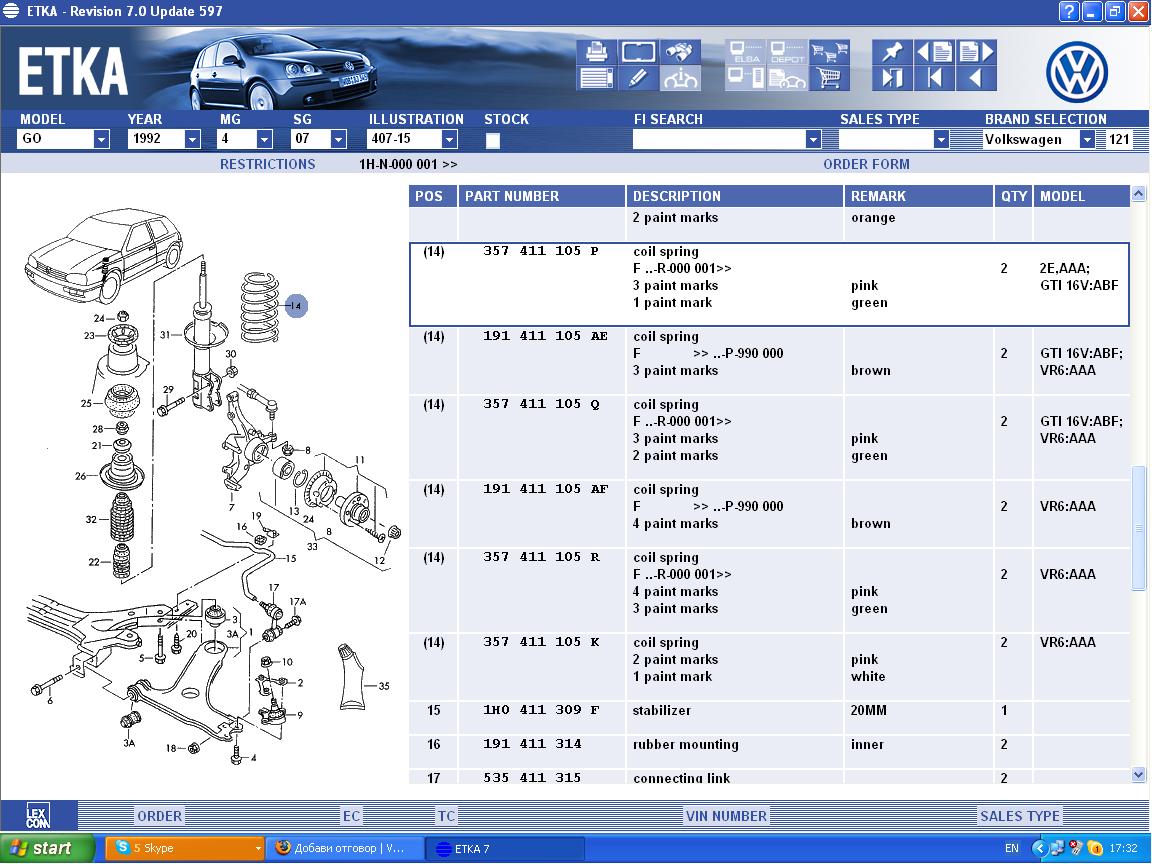Go to previous page with the left-arrow document icon

[934, 52]
